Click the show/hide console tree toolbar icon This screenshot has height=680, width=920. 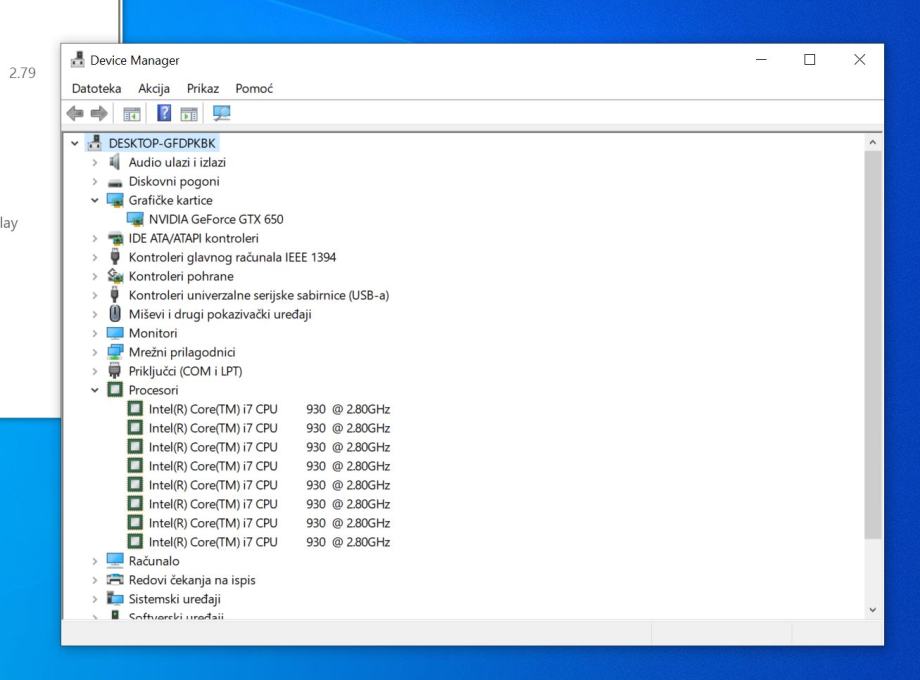pyautogui.click(x=131, y=114)
